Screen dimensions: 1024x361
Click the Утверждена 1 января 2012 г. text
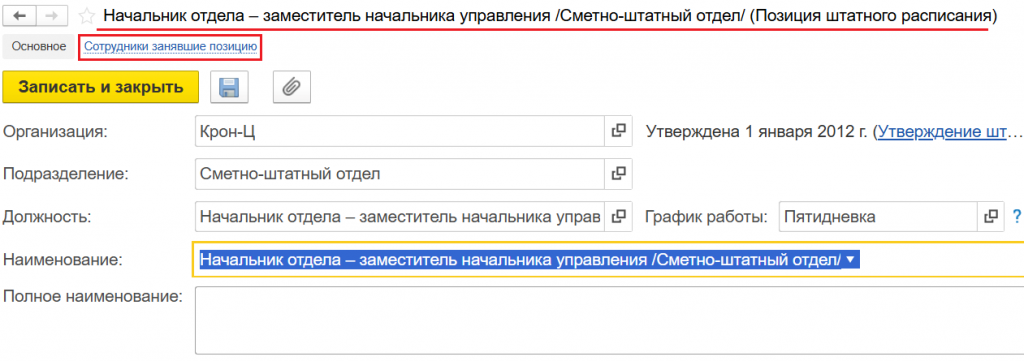(757, 131)
